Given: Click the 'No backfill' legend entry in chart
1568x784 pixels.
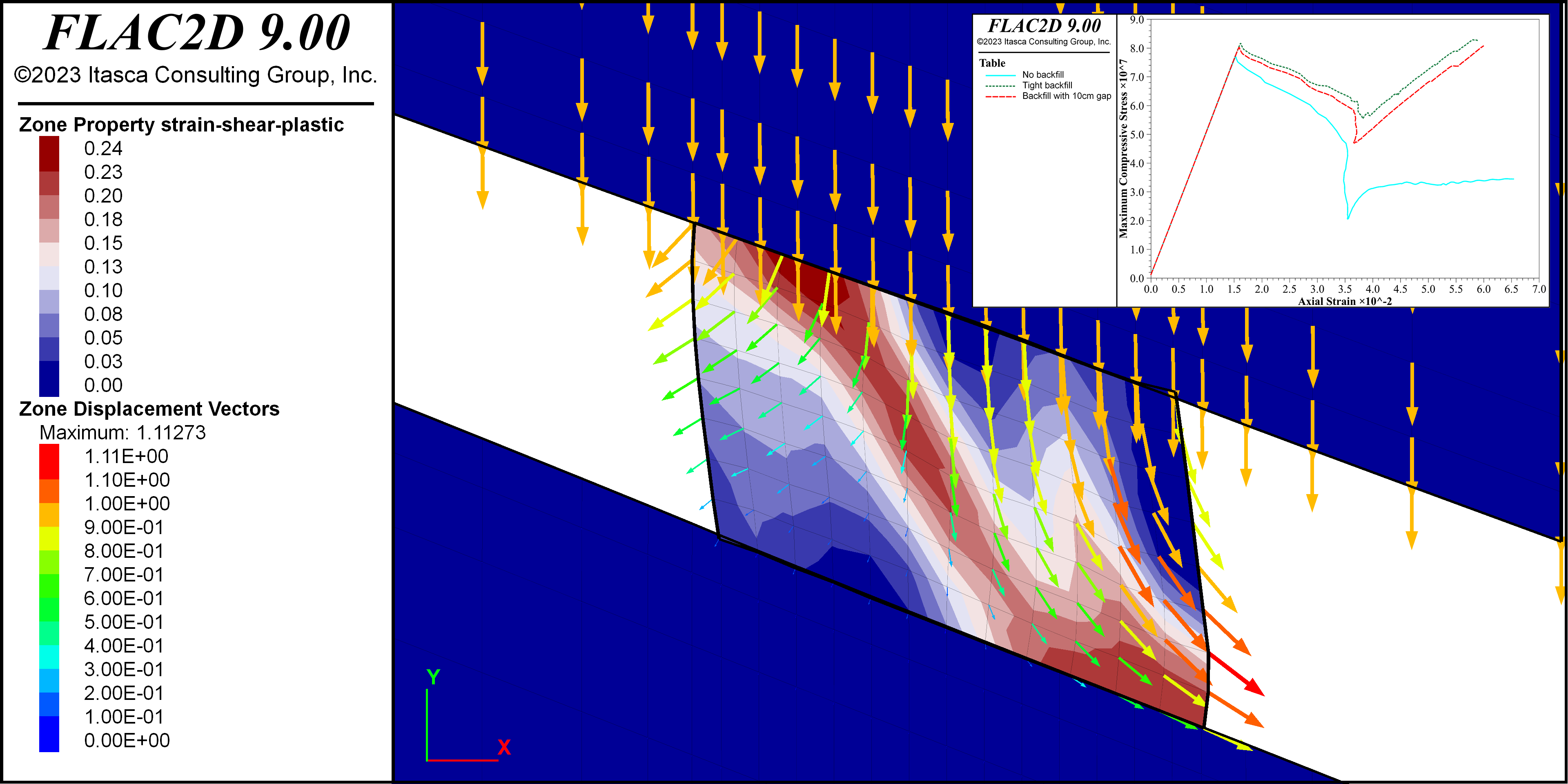Looking at the screenshot, I should (x=1043, y=75).
